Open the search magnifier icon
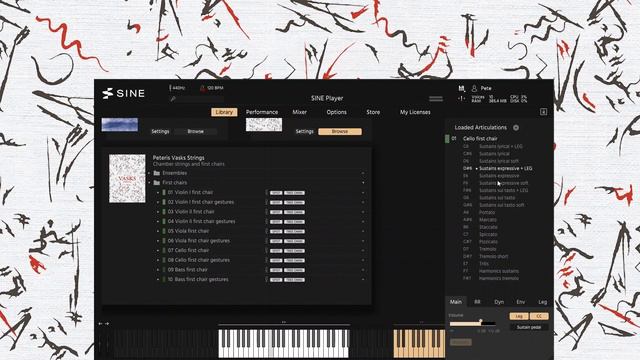Image resolution: width=640 pixels, height=360 pixels. pyautogui.click(x=173, y=99)
